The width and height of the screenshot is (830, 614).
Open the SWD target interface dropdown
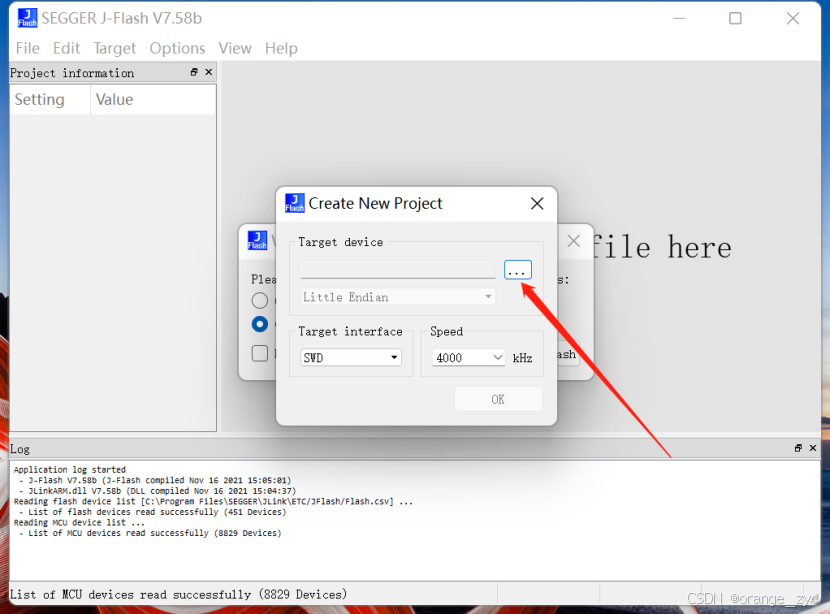(350, 358)
